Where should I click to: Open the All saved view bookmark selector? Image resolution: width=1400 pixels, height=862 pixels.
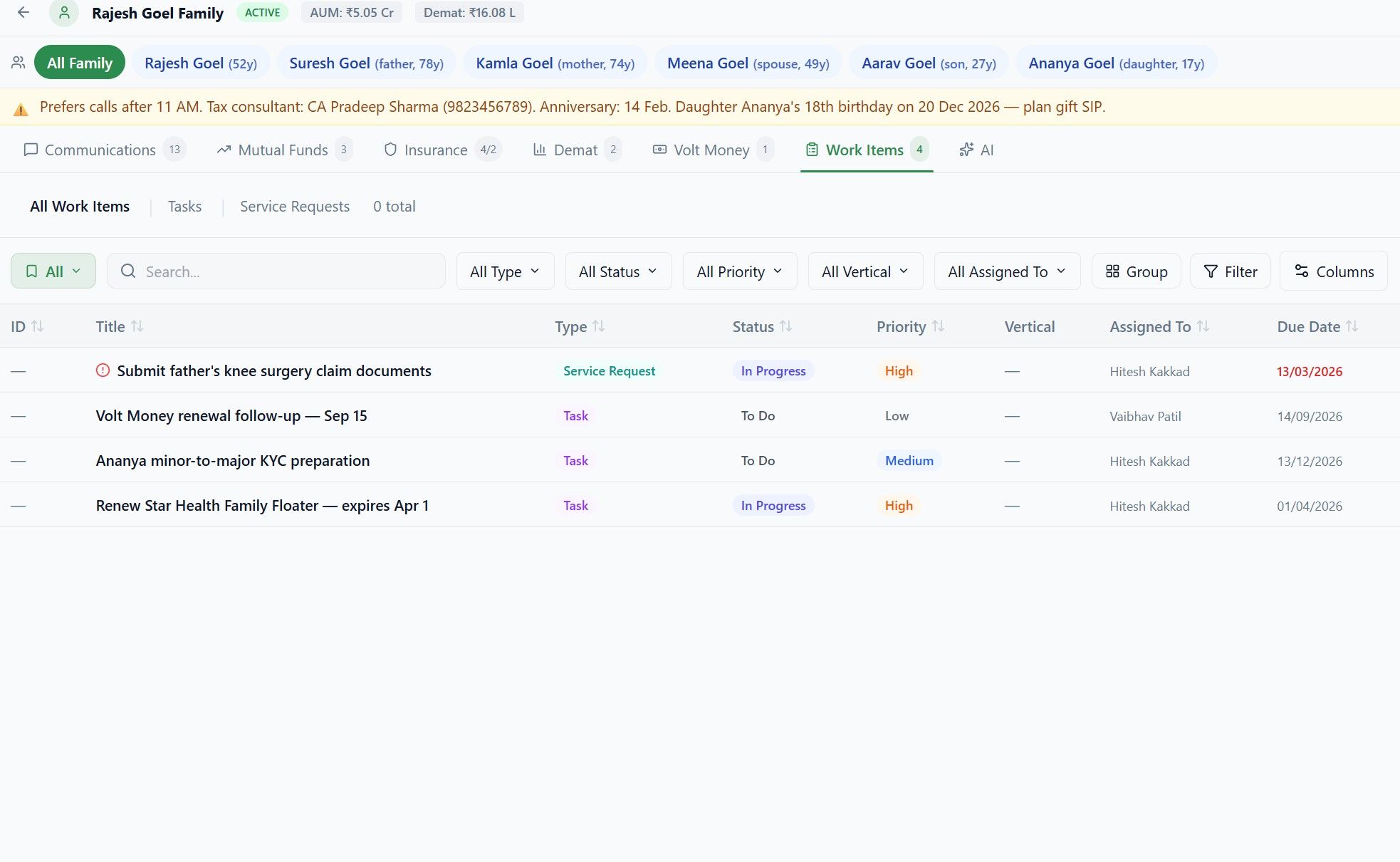tap(53, 271)
